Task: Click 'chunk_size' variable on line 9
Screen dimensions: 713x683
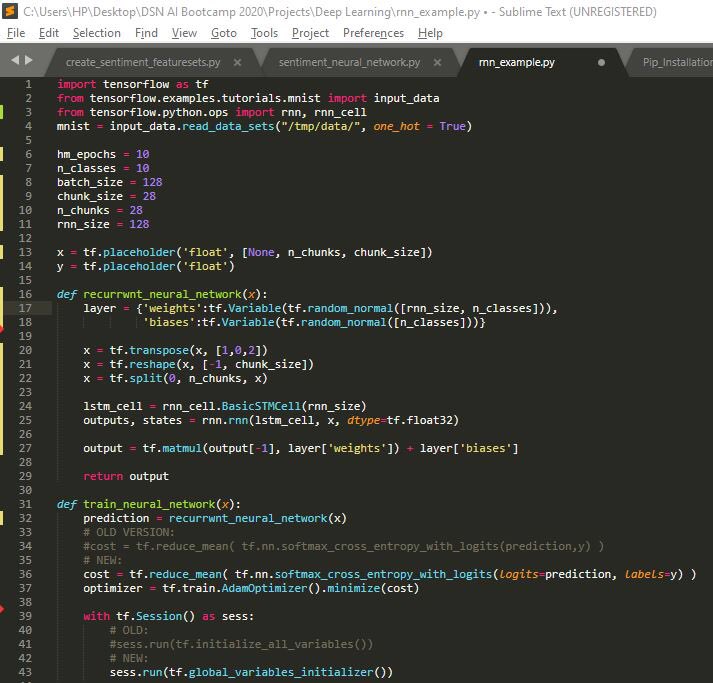Action: 90,196
